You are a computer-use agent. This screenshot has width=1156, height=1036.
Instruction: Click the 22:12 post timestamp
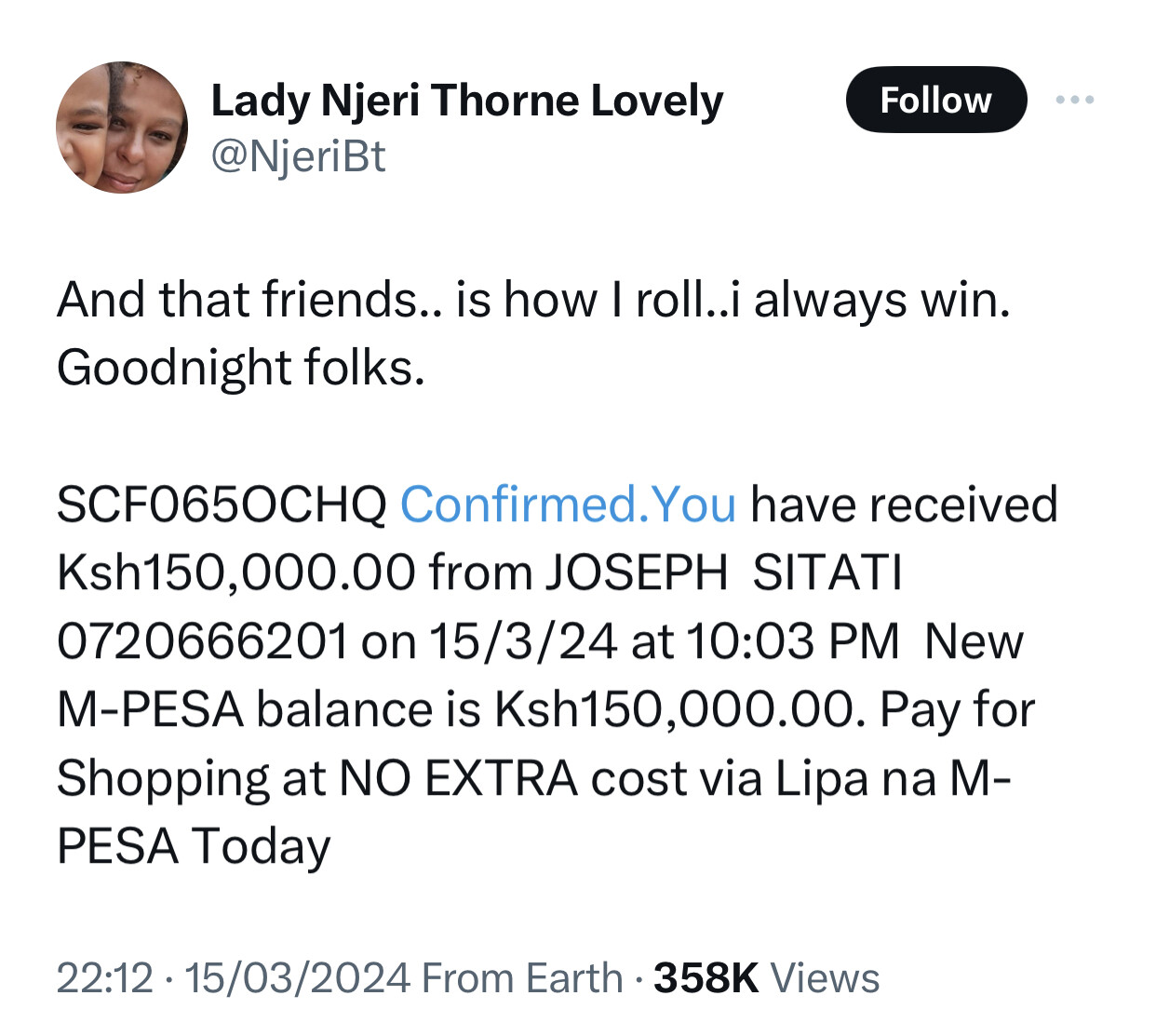click(x=104, y=978)
